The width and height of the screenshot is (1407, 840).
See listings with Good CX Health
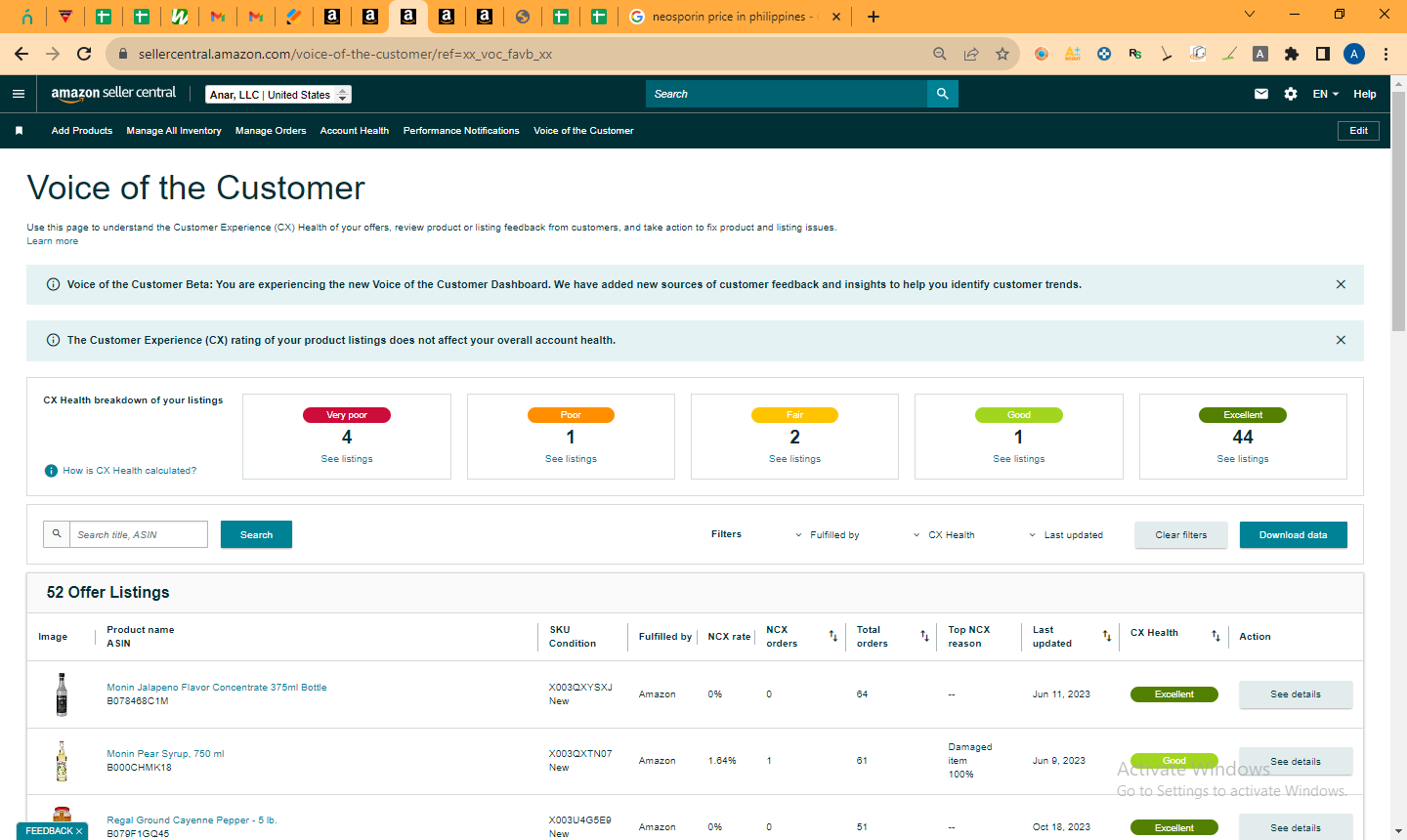1019,459
